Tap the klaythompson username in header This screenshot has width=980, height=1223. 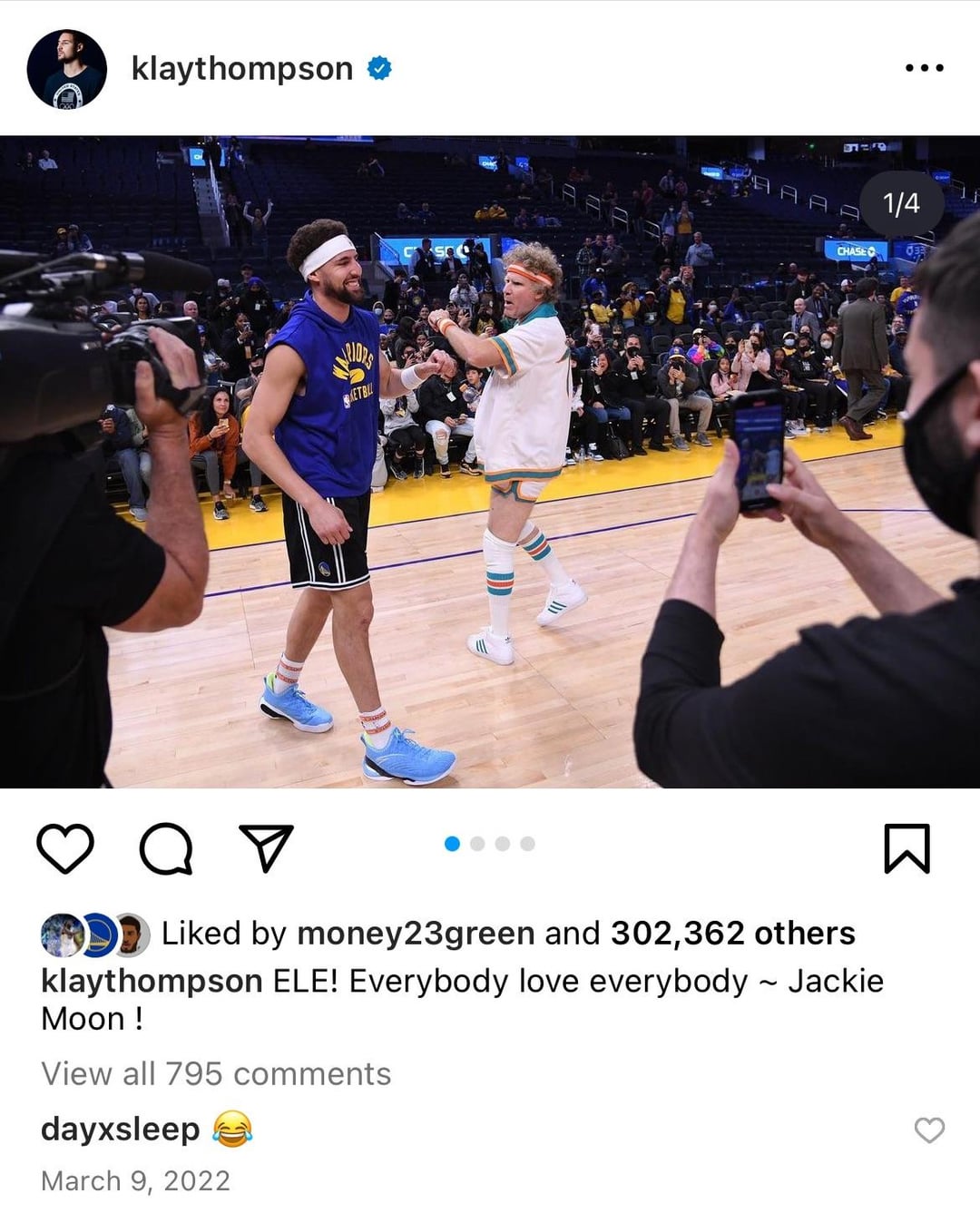242,68
